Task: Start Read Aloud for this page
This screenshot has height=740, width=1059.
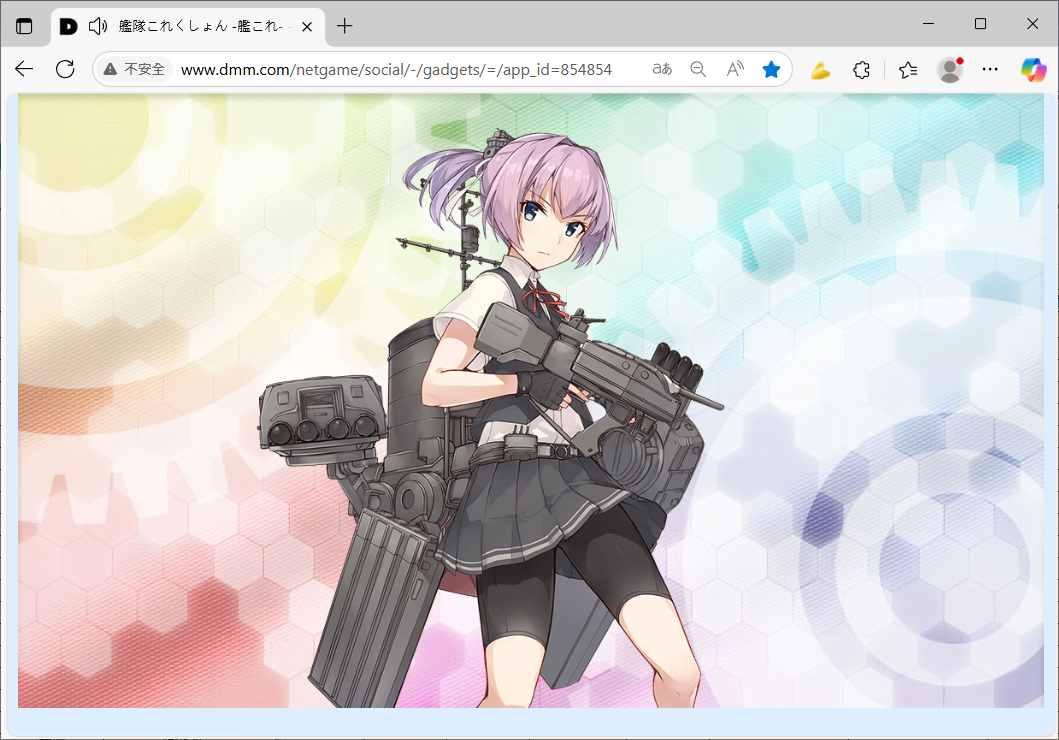Action: coord(735,69)
